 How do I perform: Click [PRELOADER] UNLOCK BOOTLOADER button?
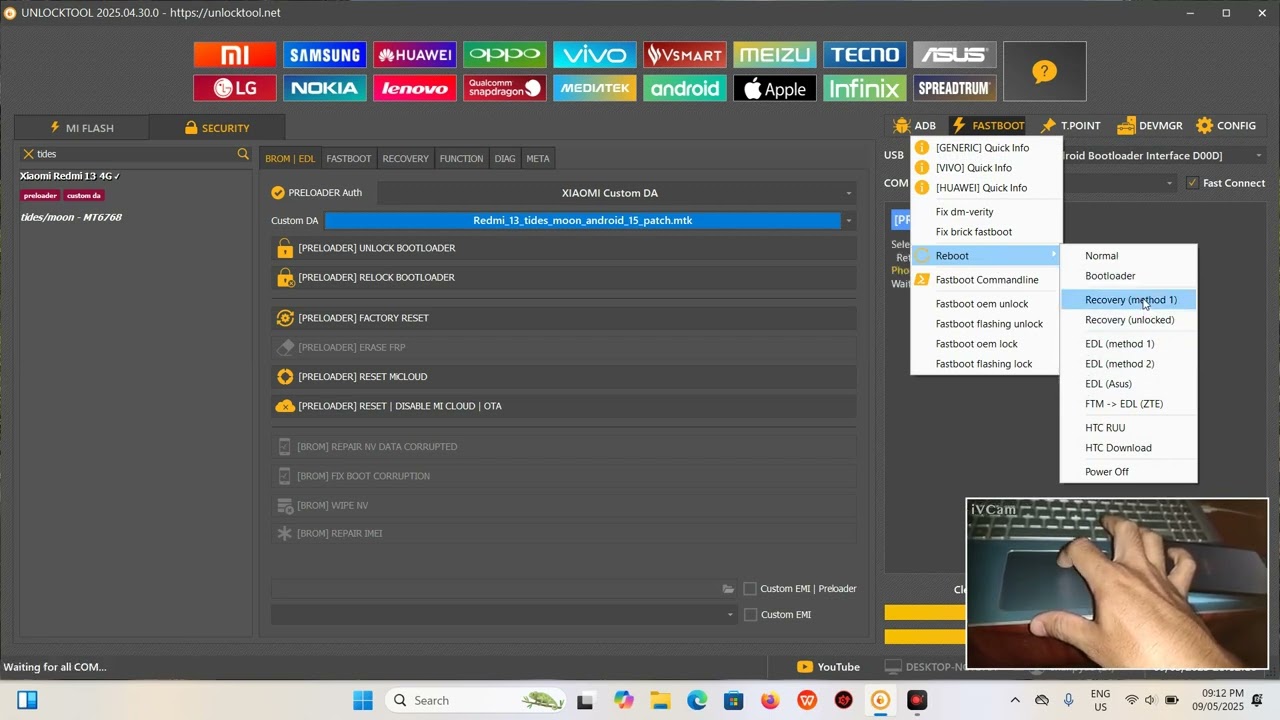[564, 248]
